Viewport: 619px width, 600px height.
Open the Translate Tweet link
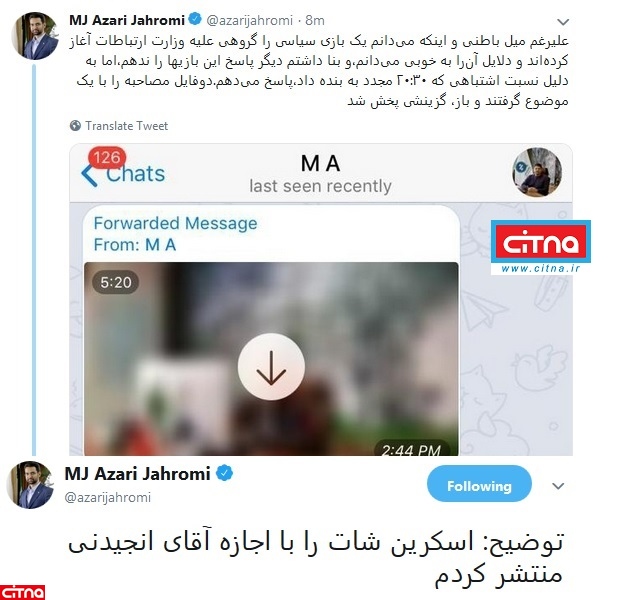pyautogui.click(x=126, y=126)
